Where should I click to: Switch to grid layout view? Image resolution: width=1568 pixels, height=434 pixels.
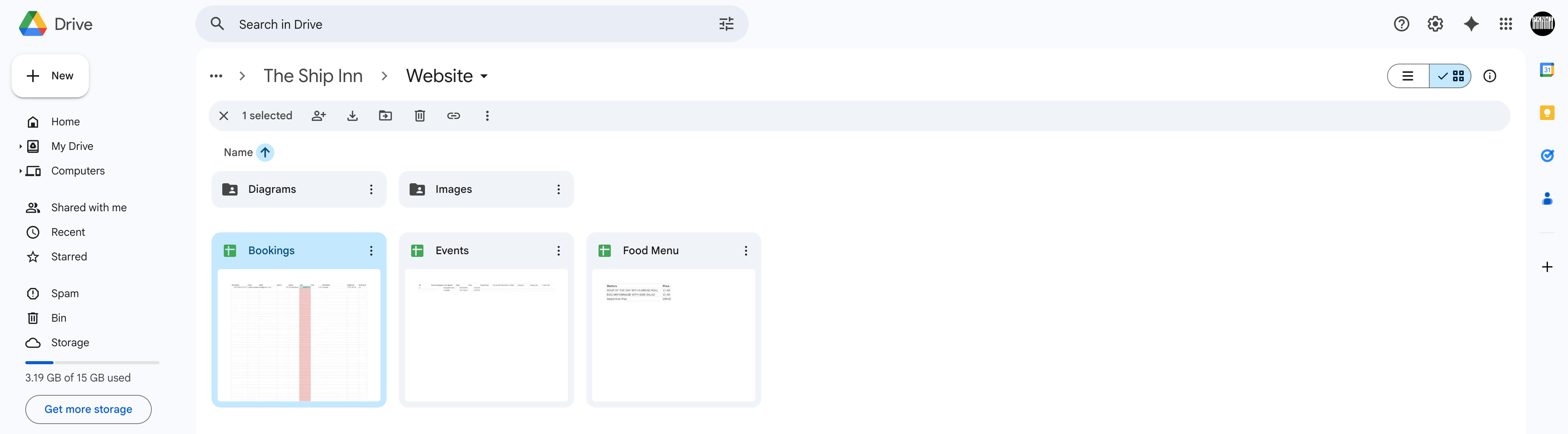[x=1450, y=76]
